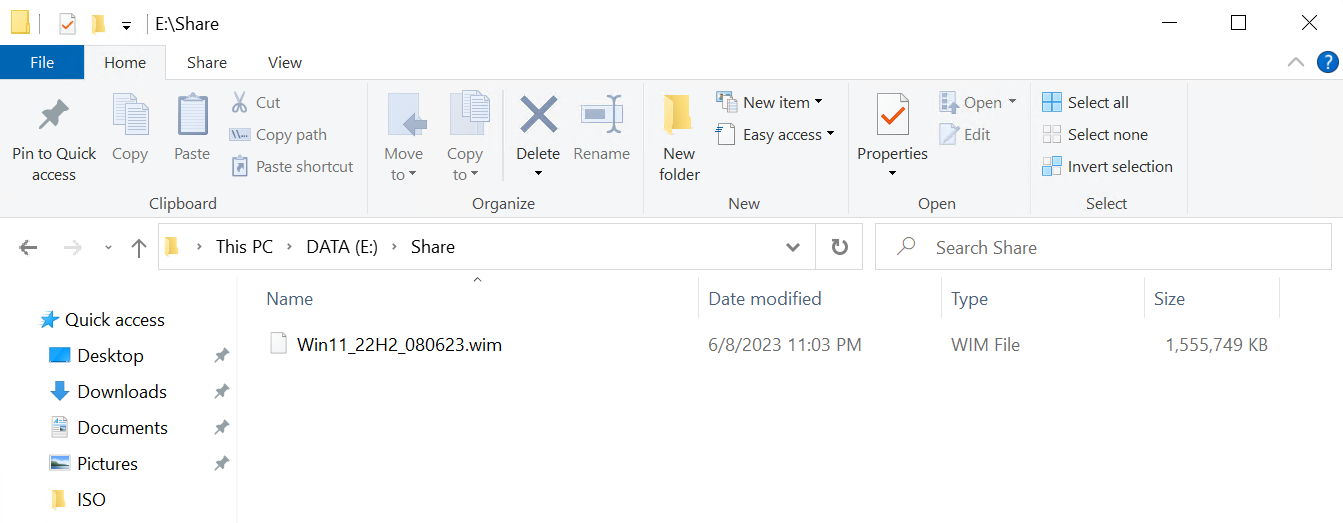Select Quick access in navigation pane
The image size is (1343, 523).
(x=115, y=320)
